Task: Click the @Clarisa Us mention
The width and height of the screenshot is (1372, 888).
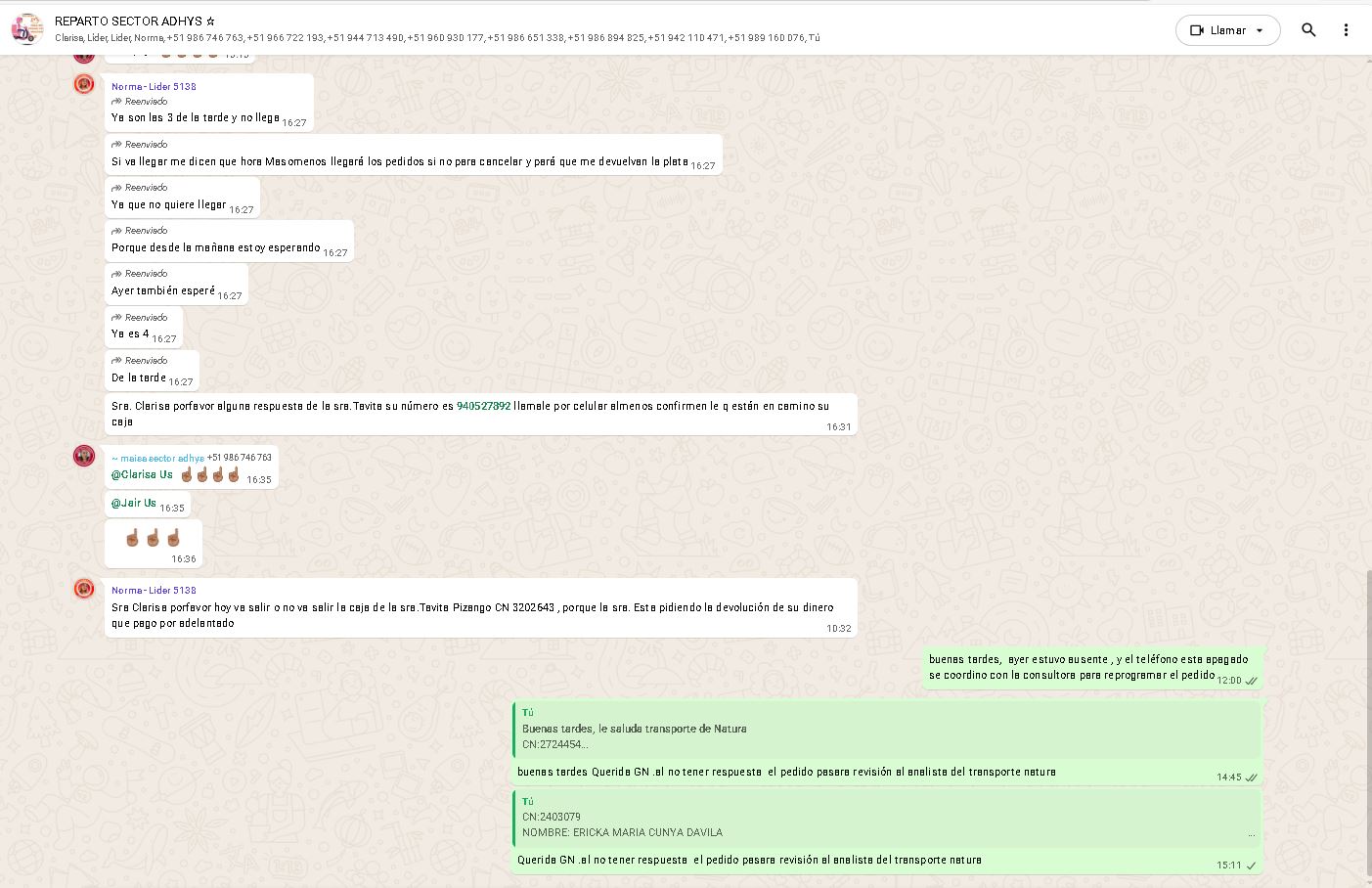Action: [x=142, y=475]
